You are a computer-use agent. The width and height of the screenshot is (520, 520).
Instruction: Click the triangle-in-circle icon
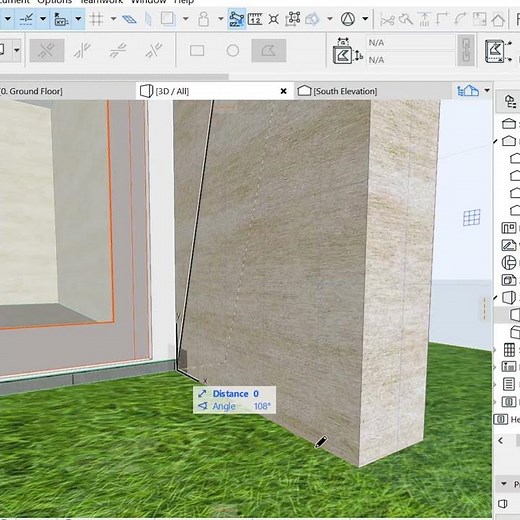tap(348, 19)
